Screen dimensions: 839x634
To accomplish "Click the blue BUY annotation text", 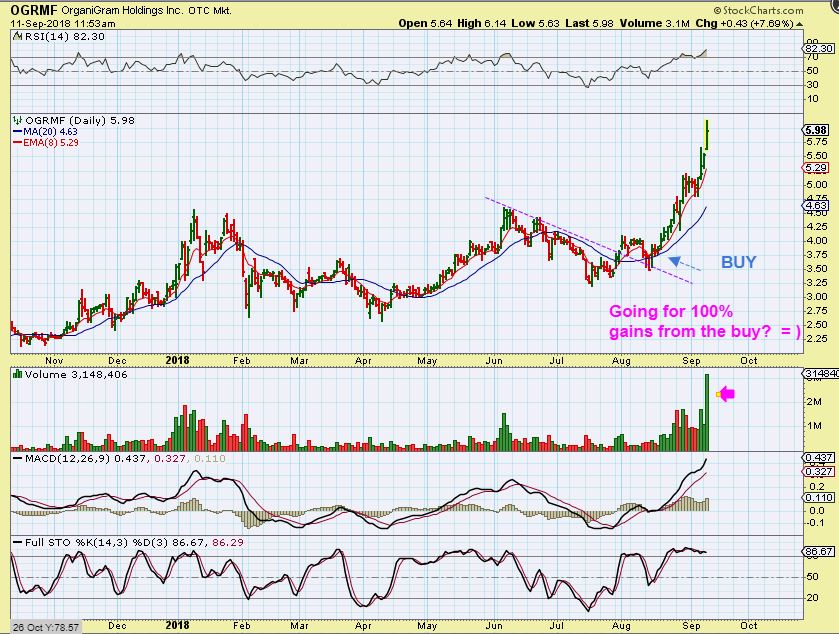I will [738, 262].
